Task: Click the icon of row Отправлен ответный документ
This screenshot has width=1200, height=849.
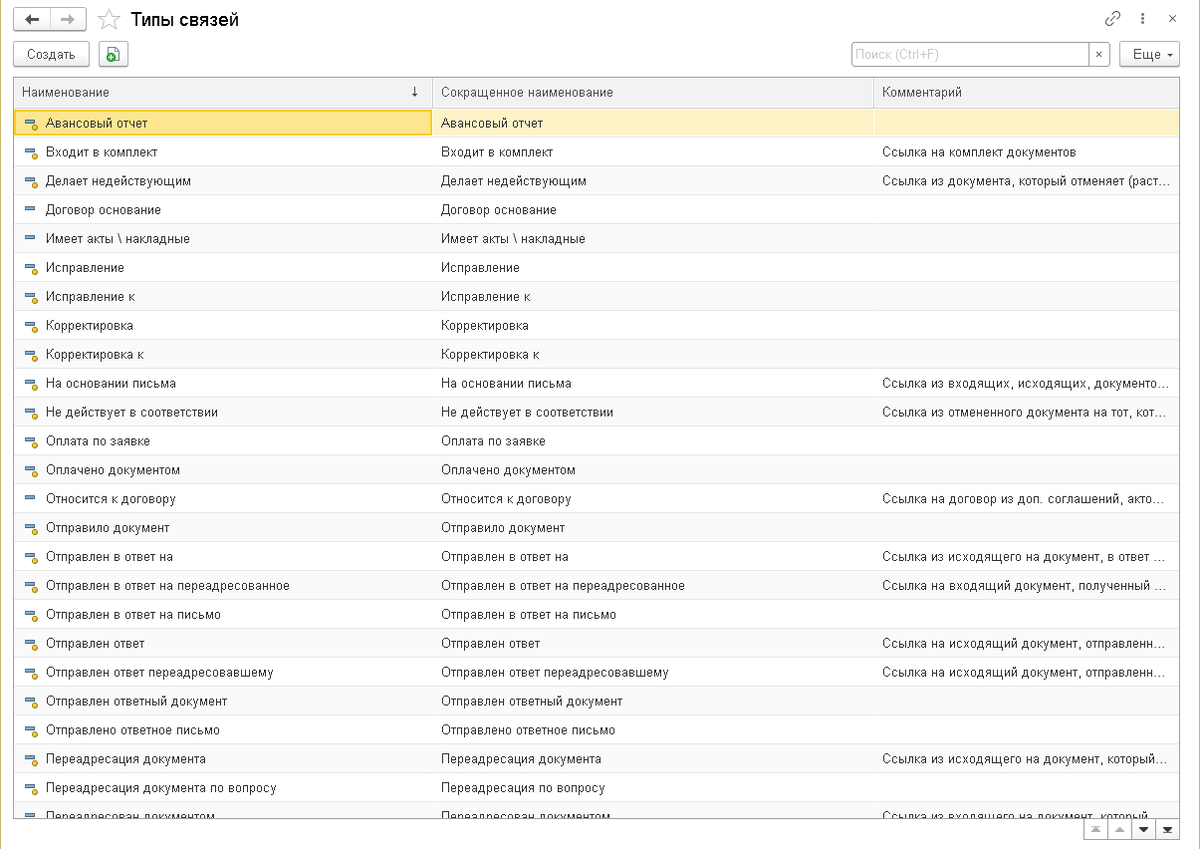Action: (31, 702)
